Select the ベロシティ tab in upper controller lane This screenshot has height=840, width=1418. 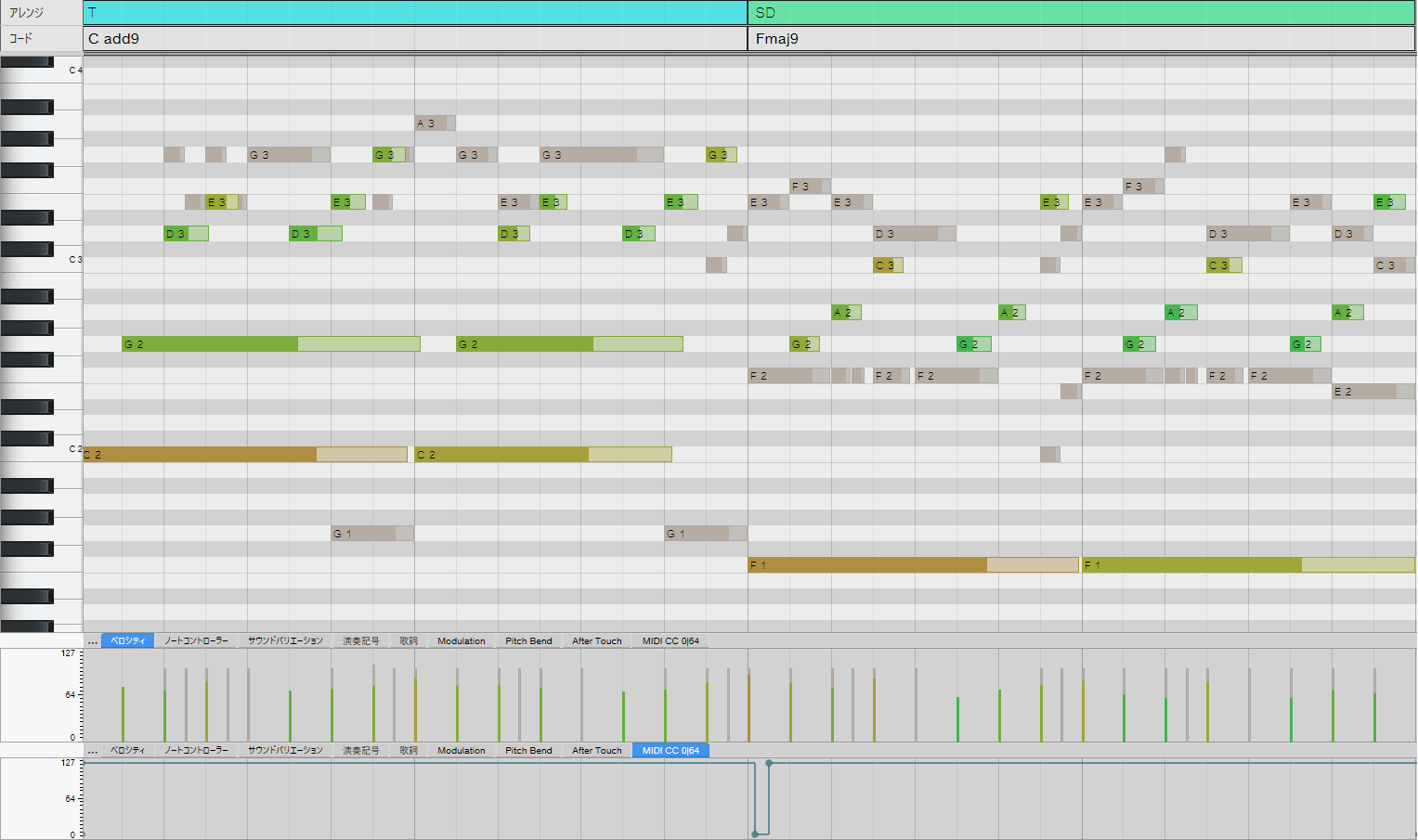pos(128,640)
